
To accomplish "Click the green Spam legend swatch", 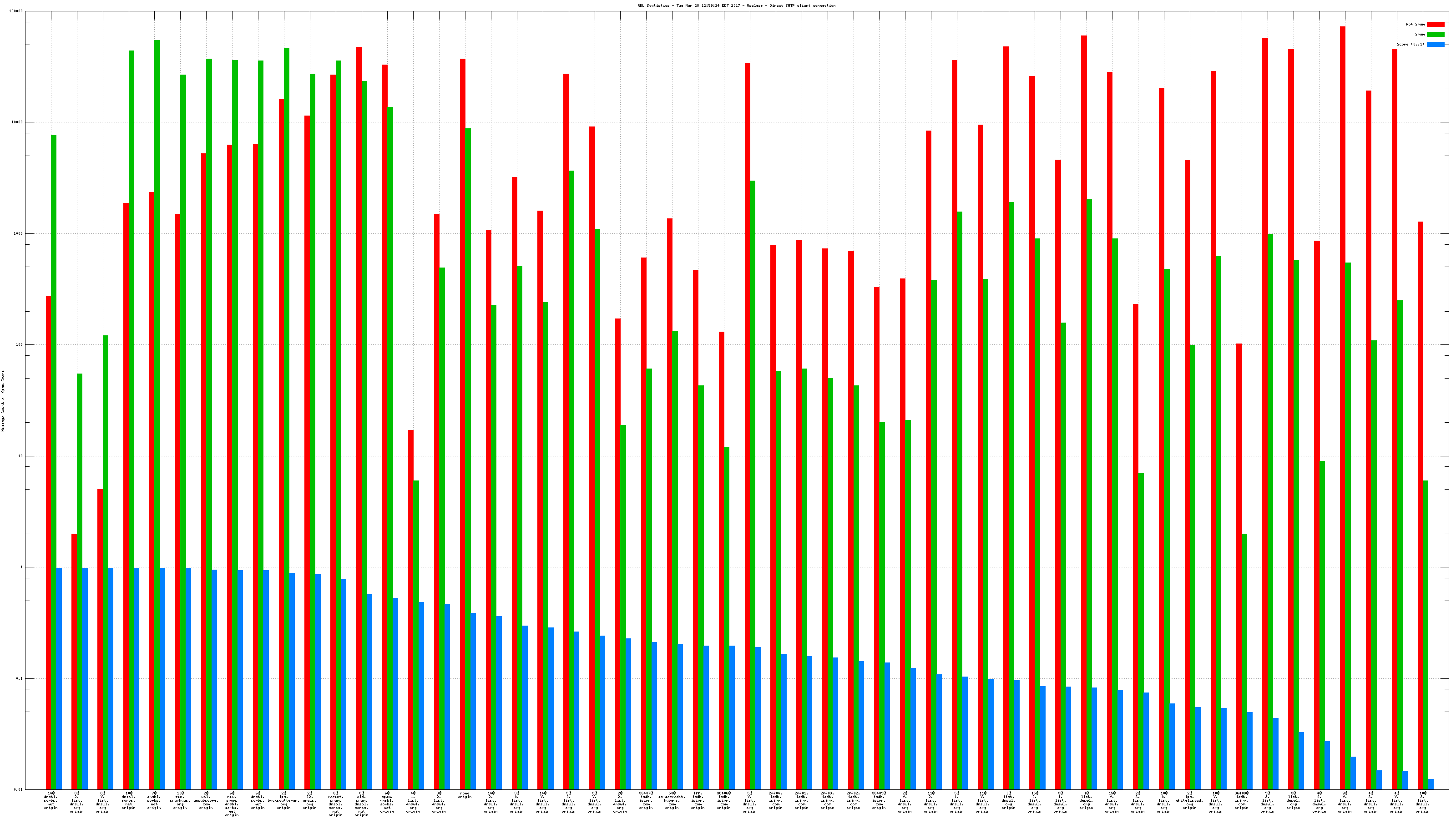I will pos(1435,35).
